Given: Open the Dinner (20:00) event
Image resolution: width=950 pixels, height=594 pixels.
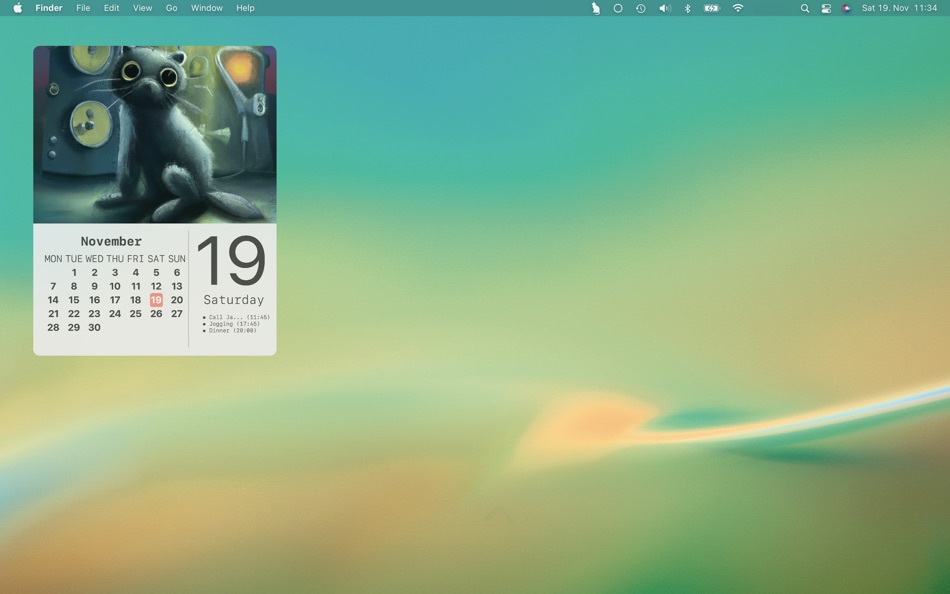Looking at the screenshot, I should click(230, 330).
